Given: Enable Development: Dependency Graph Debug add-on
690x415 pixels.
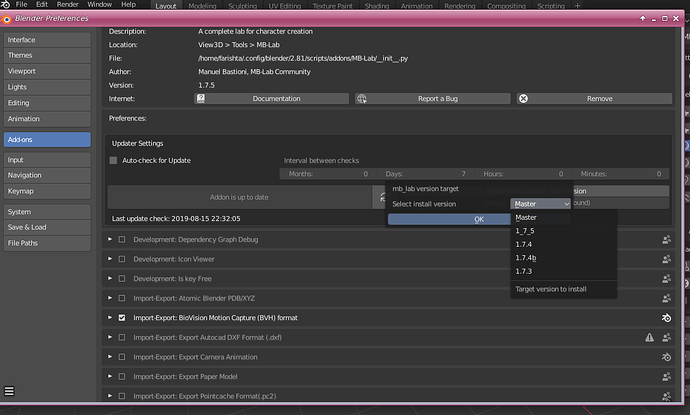Looking at the screenshot, I should [122, 239].
